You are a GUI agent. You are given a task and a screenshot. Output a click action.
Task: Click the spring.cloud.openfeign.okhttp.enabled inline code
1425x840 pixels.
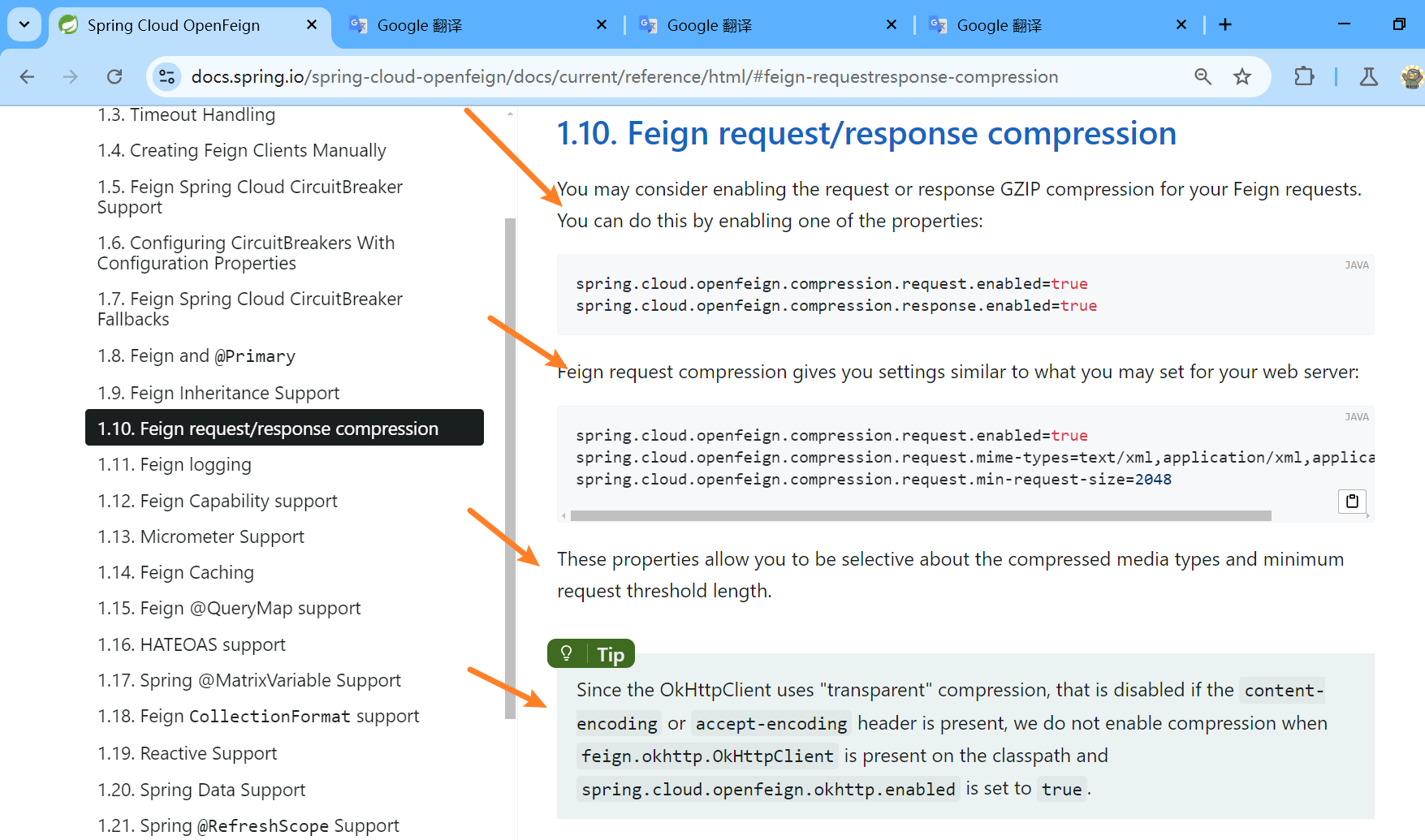point(768,789)
